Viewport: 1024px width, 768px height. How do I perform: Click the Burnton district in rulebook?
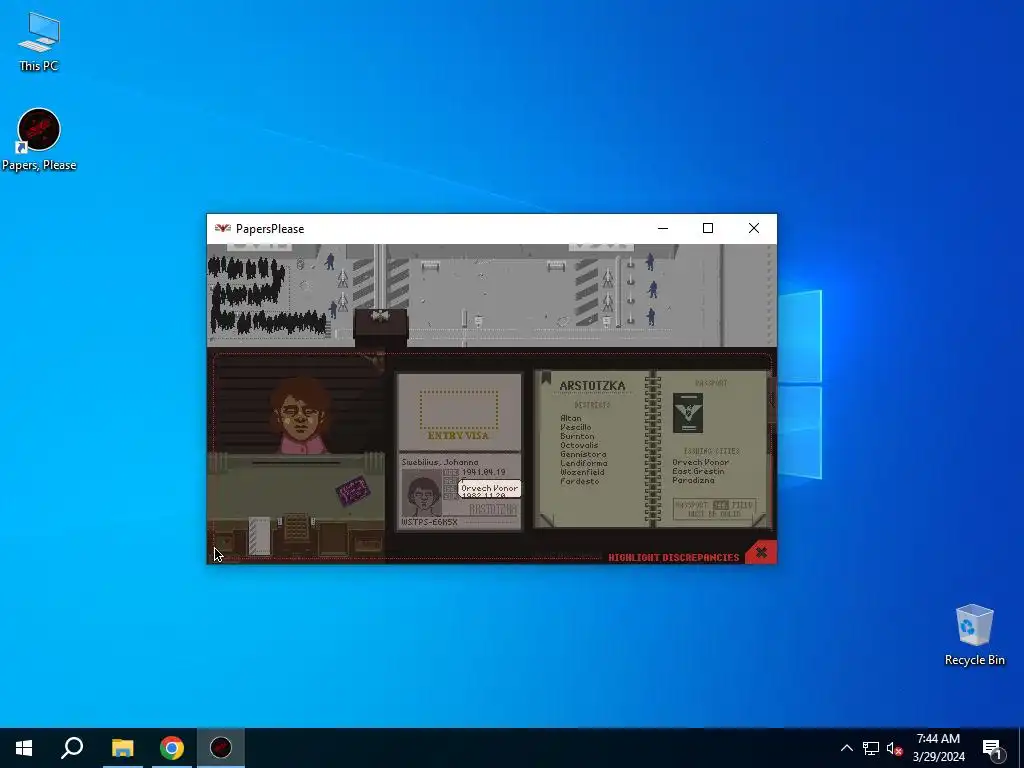tap(577, 436)
